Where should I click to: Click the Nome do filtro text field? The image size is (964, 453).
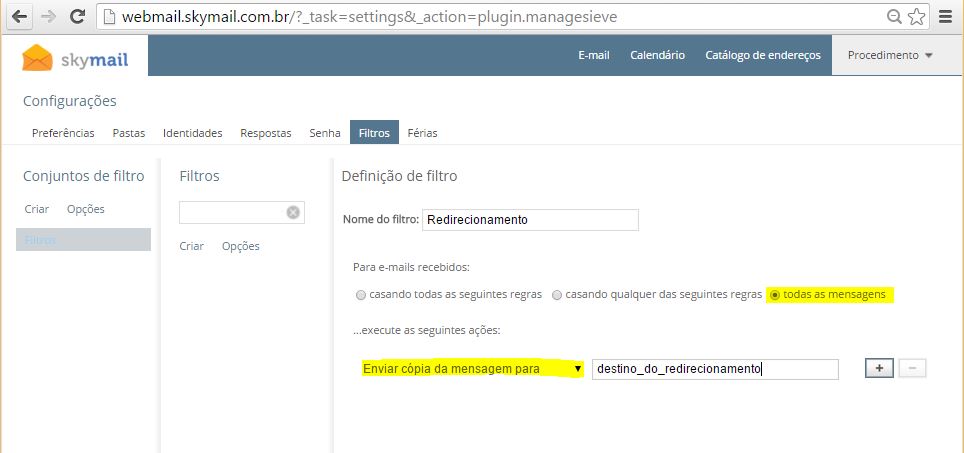coord(530,219)
